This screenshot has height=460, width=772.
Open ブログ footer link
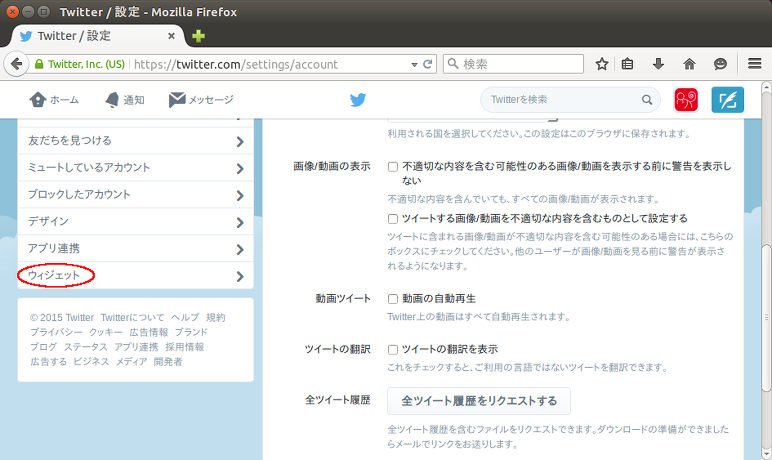(x=44, y=347)
